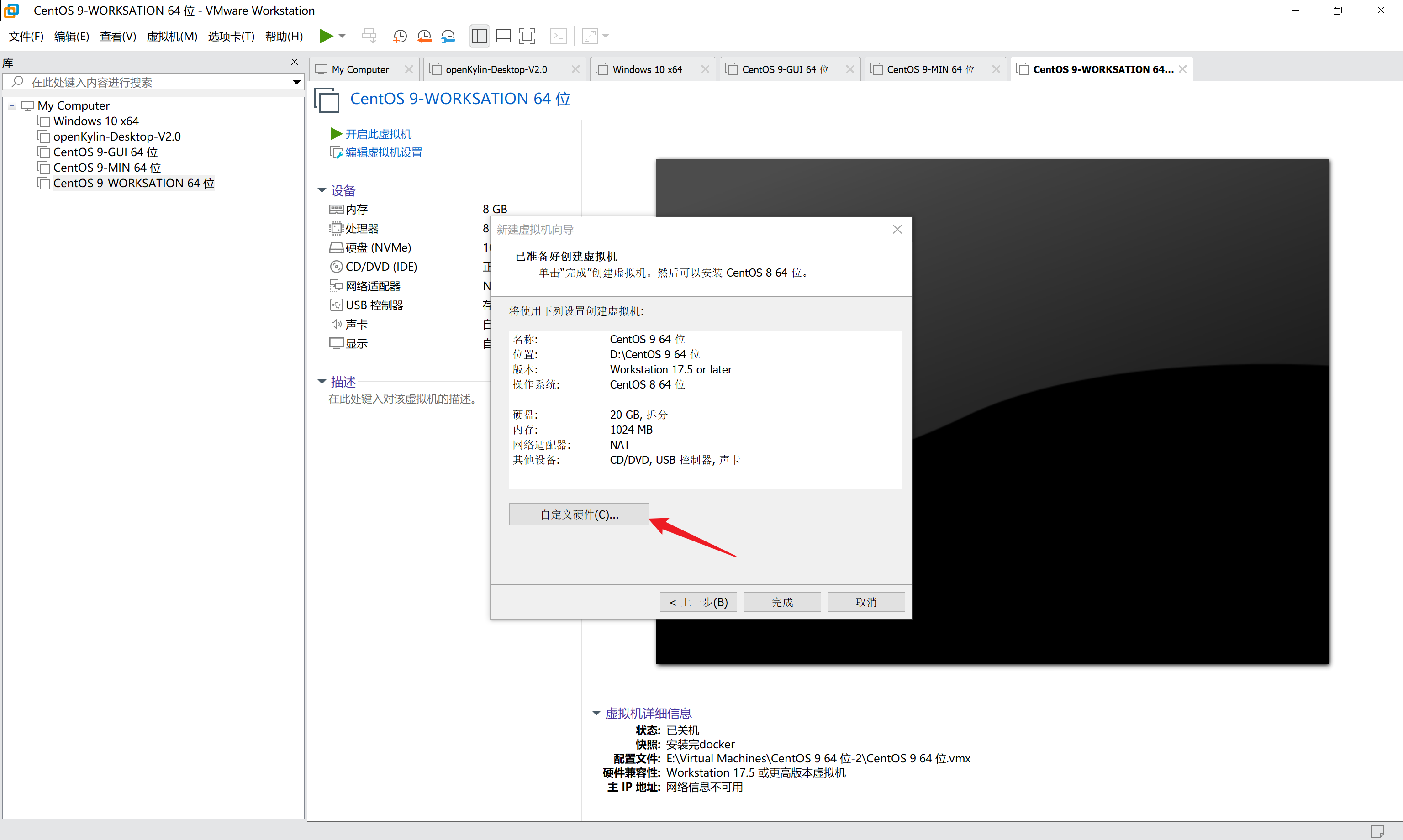The height and width of the screenshot is (840, 1403).
Task: Click 开启此虚拟机 link
Action: pos(378,134)
